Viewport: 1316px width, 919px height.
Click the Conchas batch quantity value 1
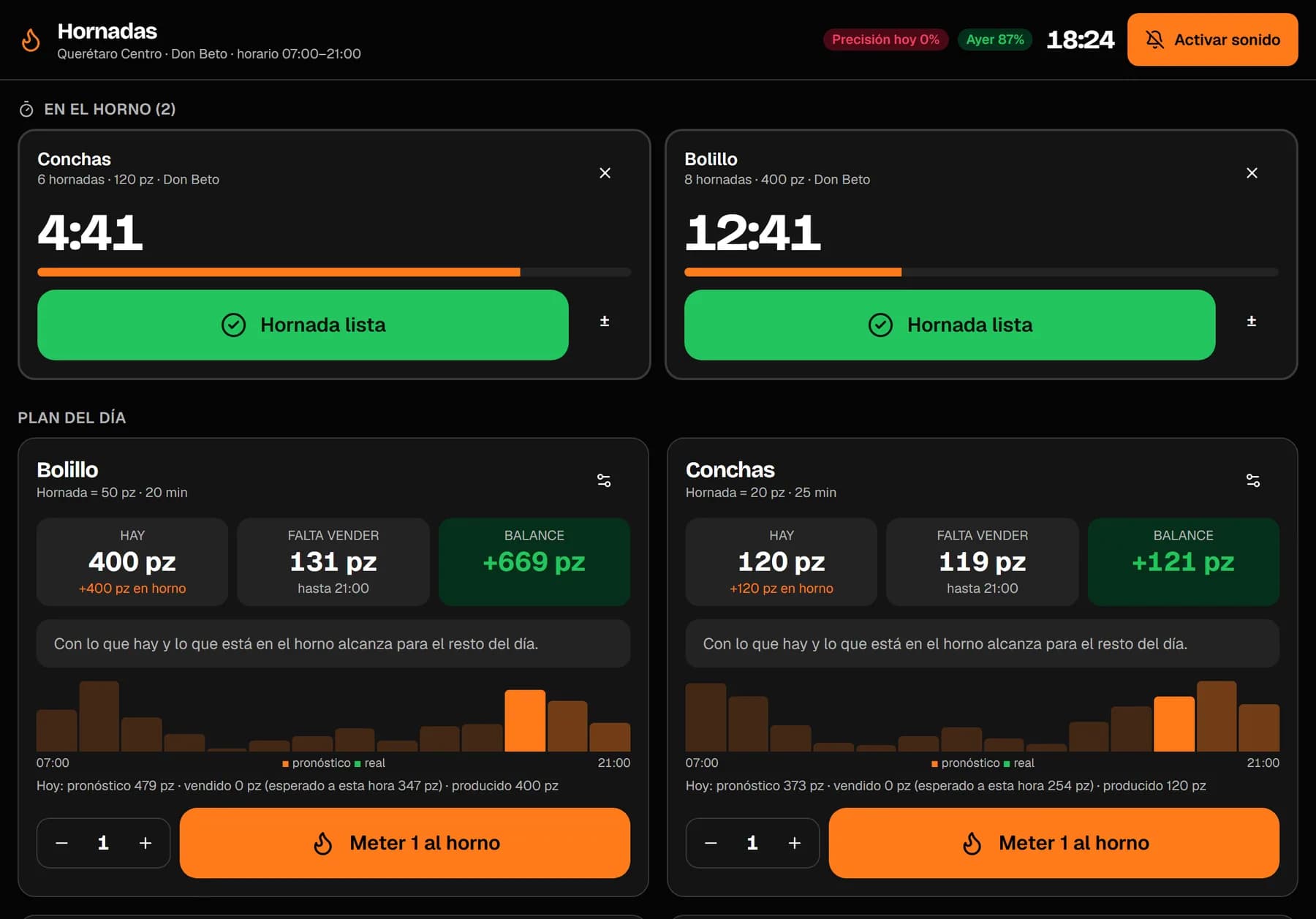[752, 843]
